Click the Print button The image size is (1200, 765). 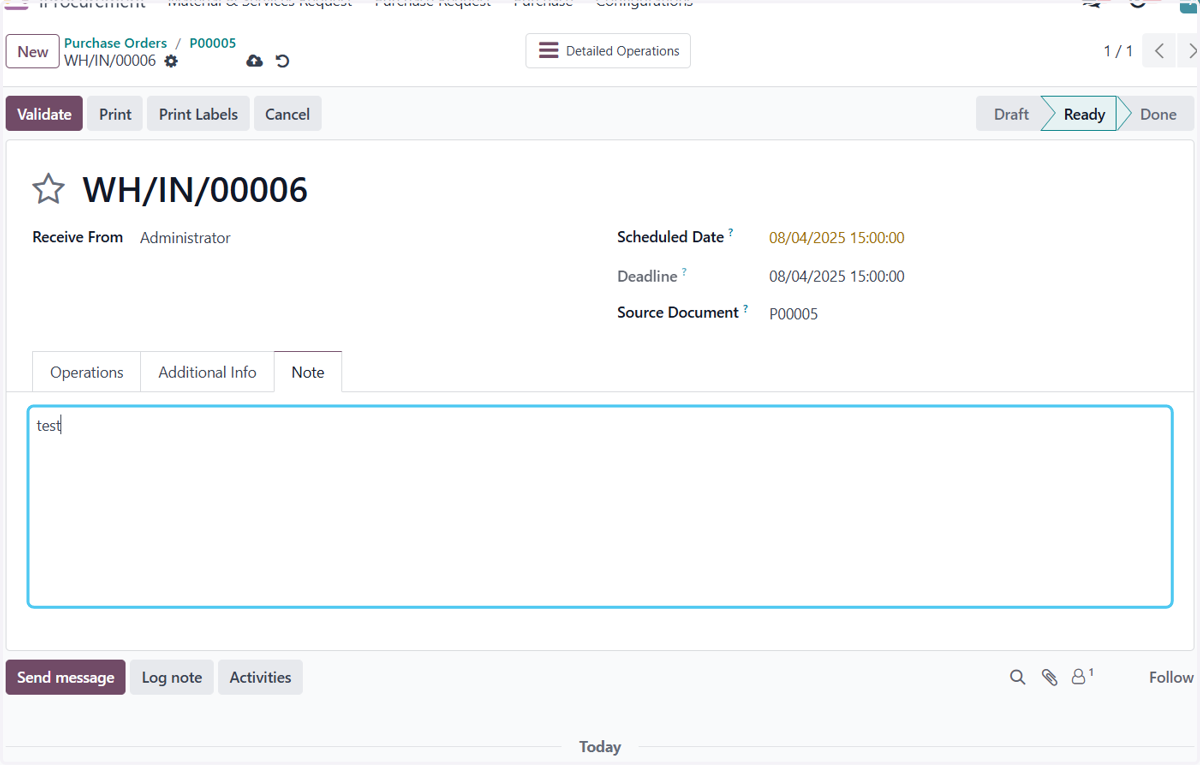click(x=115, y=114)
